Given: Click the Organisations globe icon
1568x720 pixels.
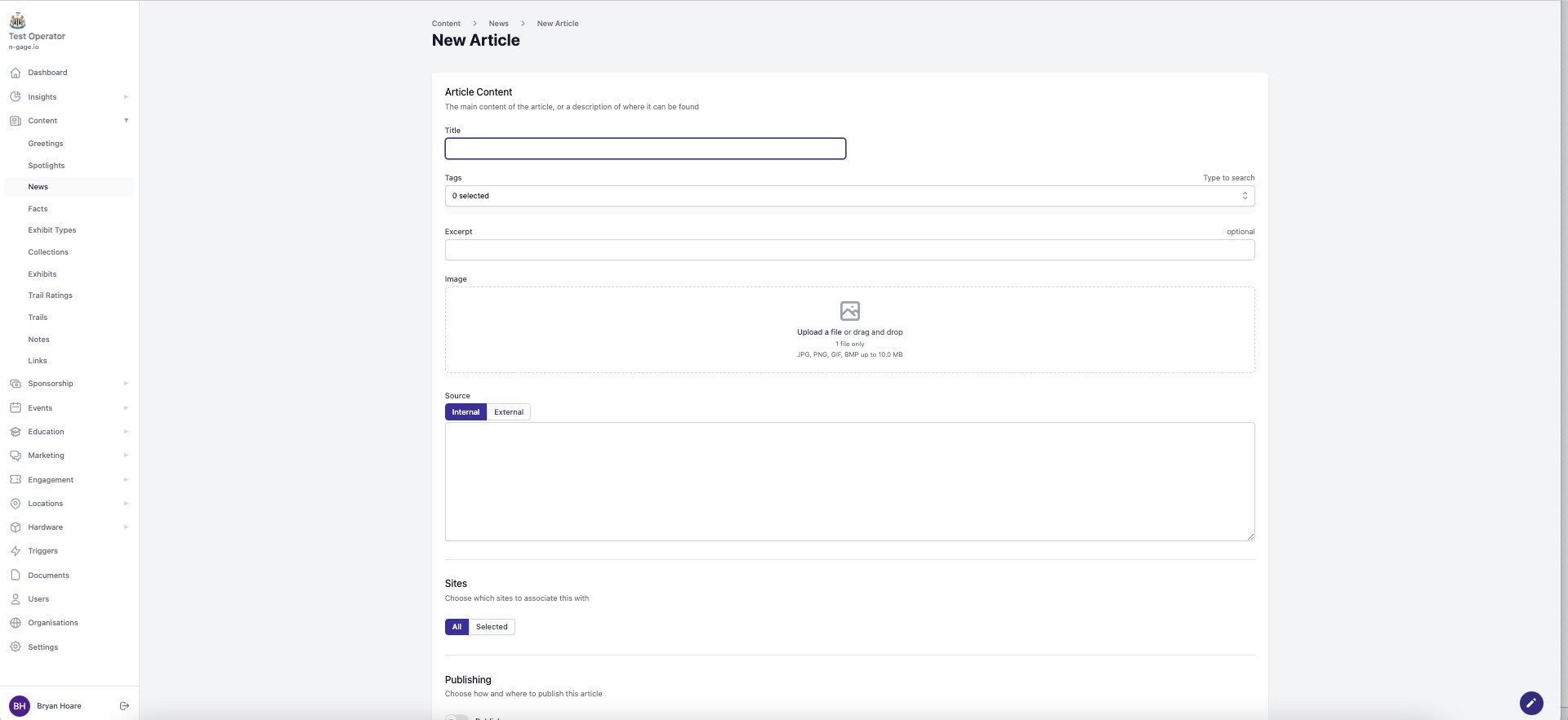Looking at the screenshot, I should pyautogui.click(x=16, y=623).
